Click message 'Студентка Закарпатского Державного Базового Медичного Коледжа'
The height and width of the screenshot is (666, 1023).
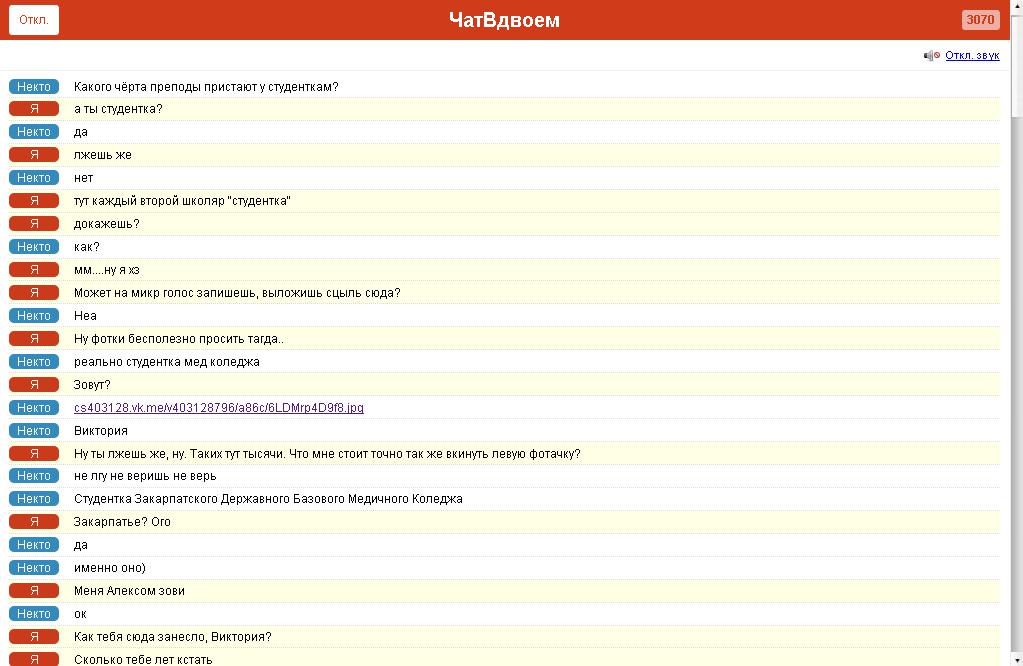[x=268, y=499]
